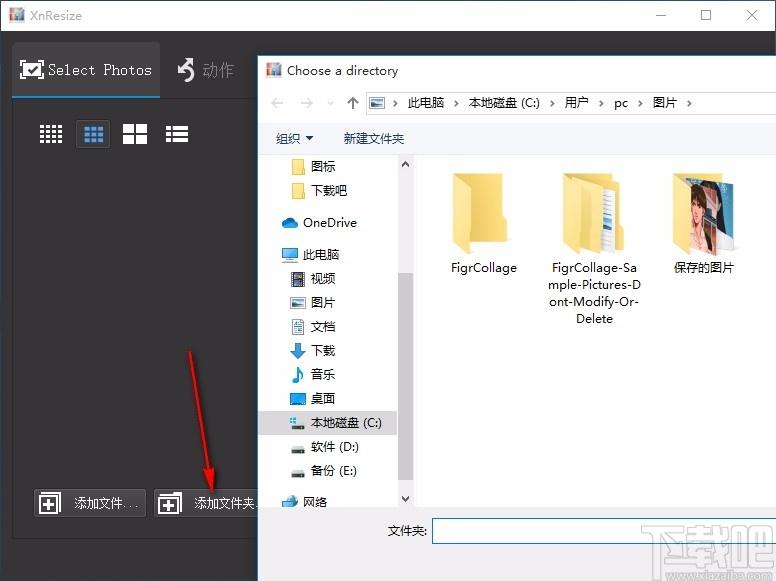Expand recent locations dropdown arrow in navigation
Image resolution: width=776 pixels, height=581 pixels.
pos(331,103)
